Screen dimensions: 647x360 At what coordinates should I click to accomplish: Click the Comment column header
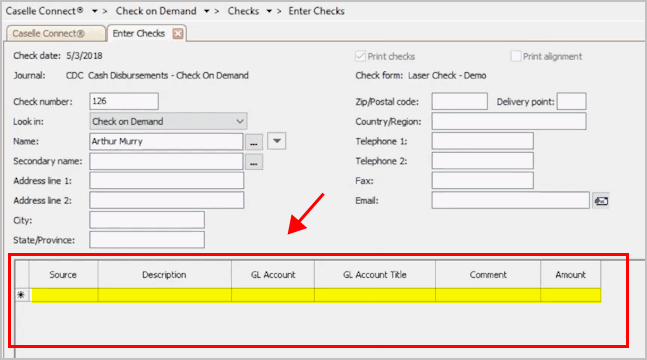click(488, 275)
